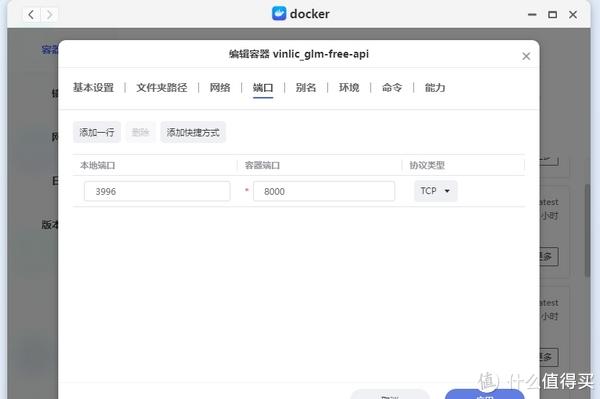Switch to the 环境 tab
This screenshot has width=600, height=399.
point(349,88)
